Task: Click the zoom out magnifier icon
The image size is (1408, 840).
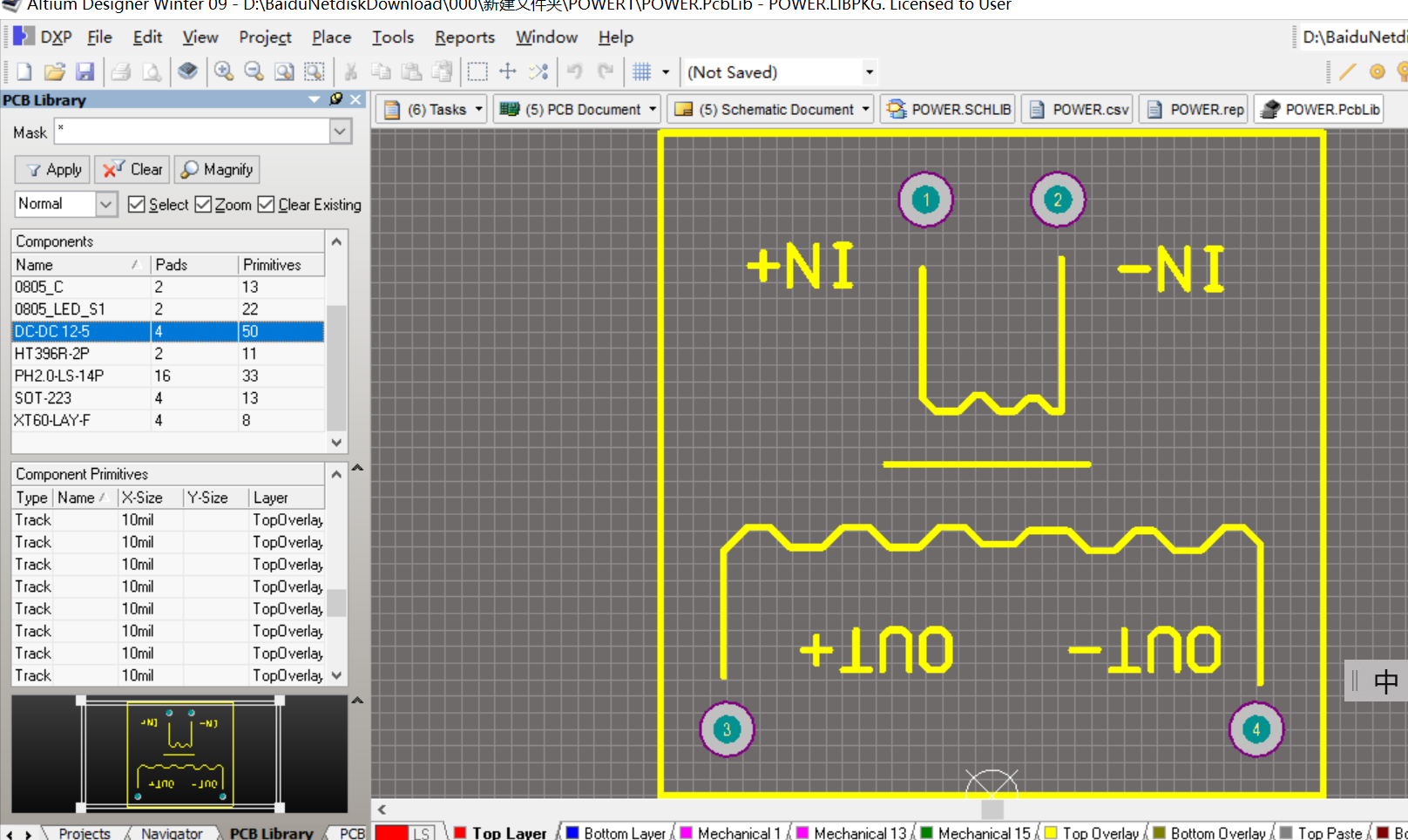Action: click(254, 71)
